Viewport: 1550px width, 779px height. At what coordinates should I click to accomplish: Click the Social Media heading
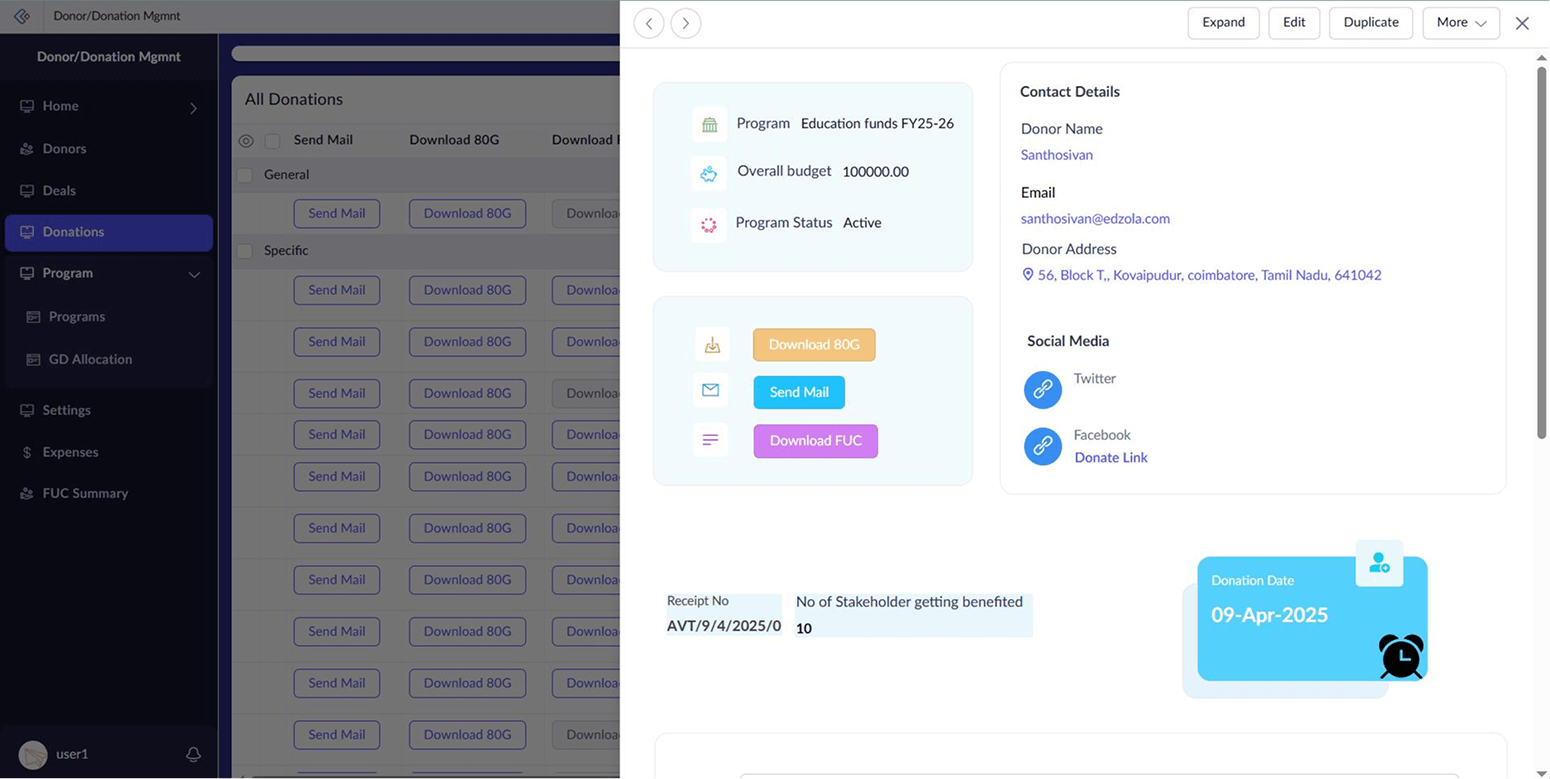[x=1068, y=341]
